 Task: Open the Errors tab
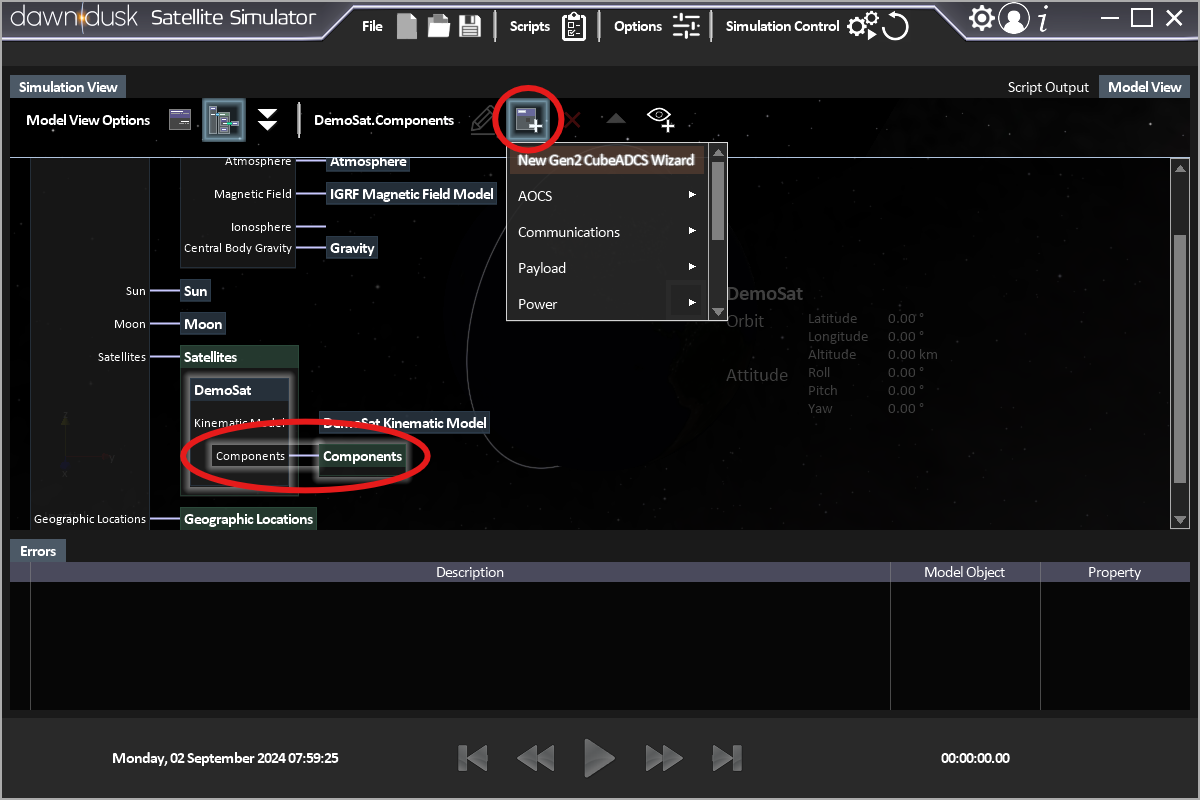point(39,551)
